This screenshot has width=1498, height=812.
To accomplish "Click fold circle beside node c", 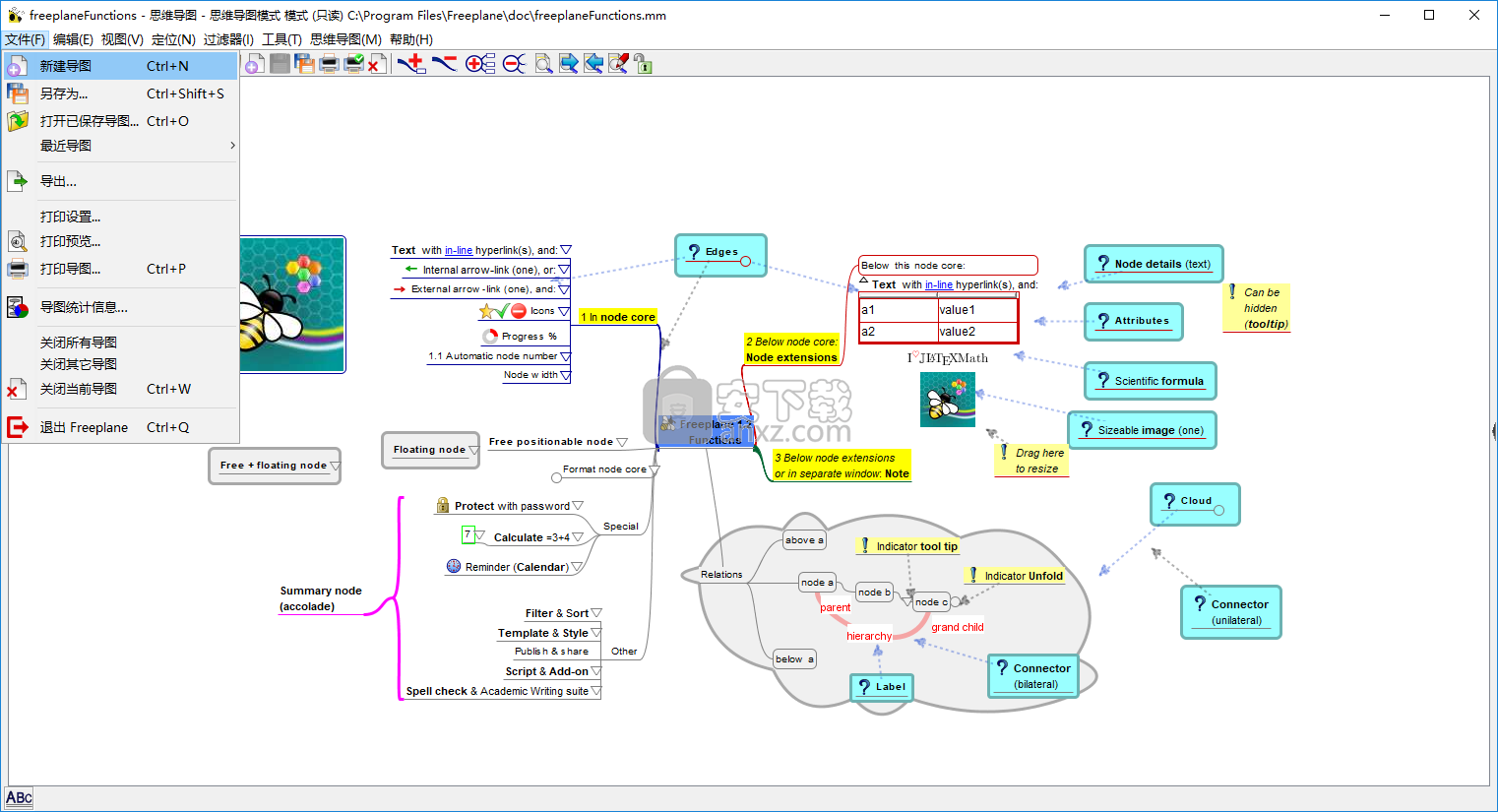I will pos(955,602).
